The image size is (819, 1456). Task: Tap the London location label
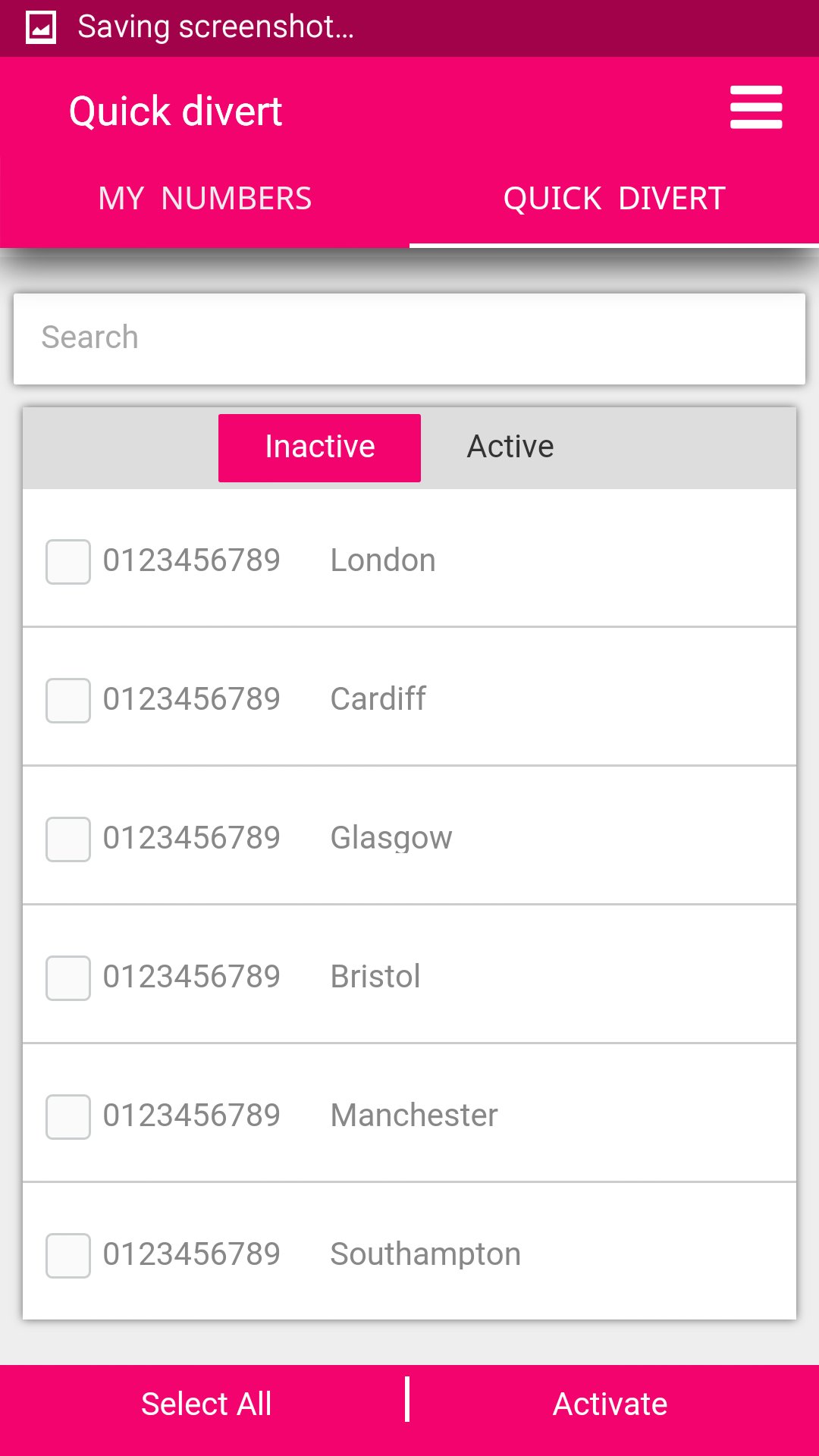coord(383,561)
